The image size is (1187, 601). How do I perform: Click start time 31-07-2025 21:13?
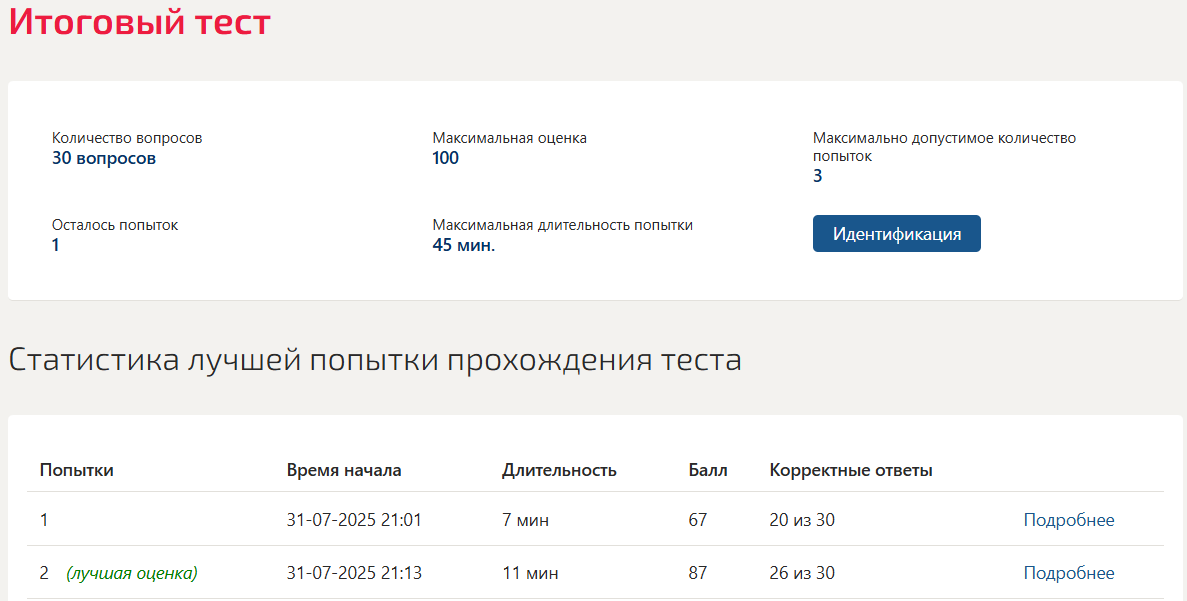click(x=354, y=573)
